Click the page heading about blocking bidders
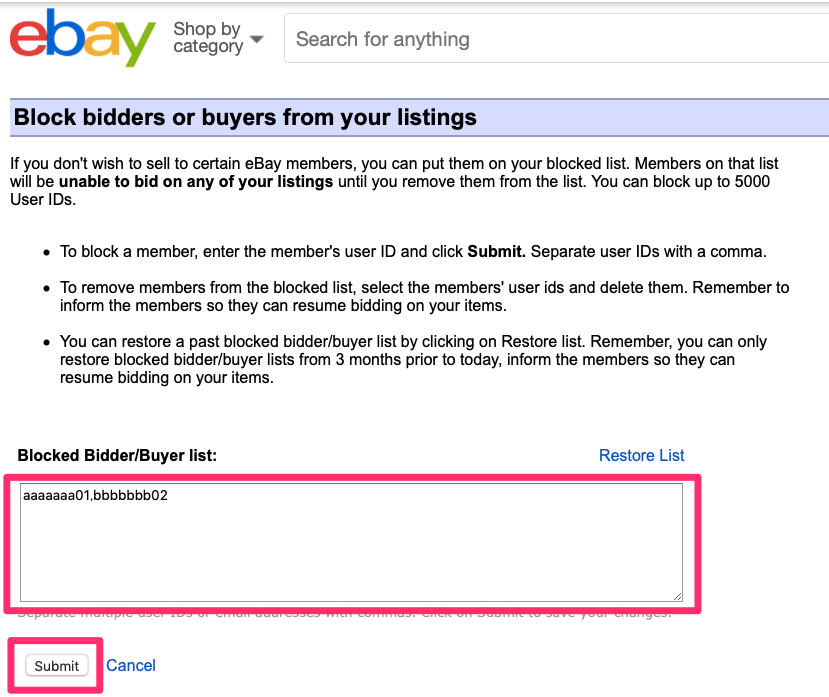The height and width of the screenshot is (697, 829). 246,118
